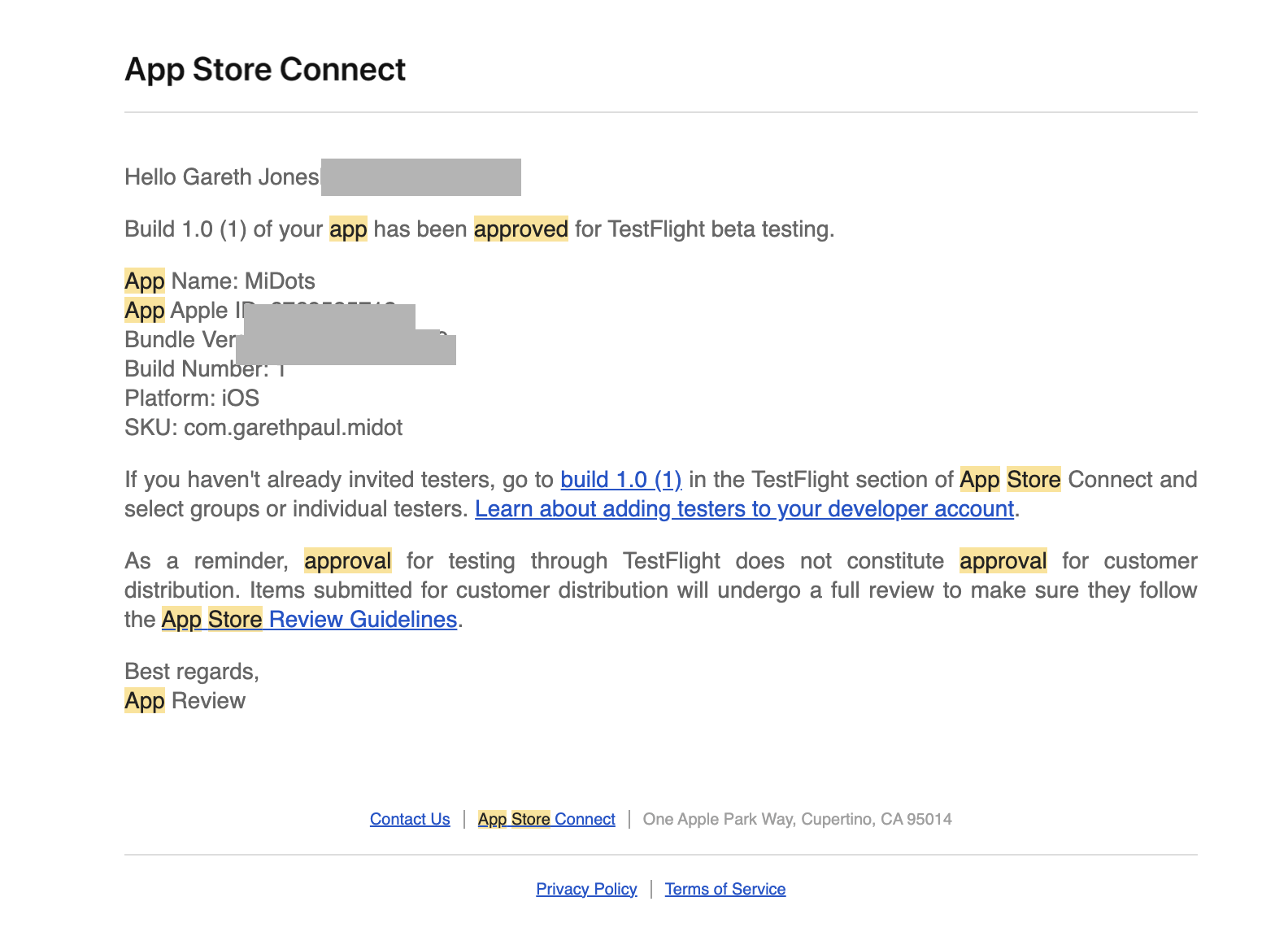
Task: Open the build 1.0 (1) link
Action: [621, 480]
